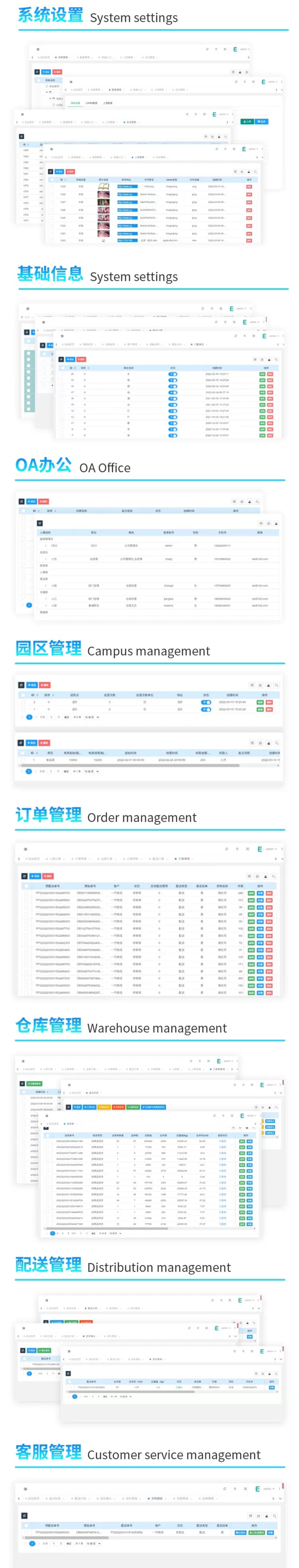Toggle the status switch in the first Campus management row

[206, 702]
